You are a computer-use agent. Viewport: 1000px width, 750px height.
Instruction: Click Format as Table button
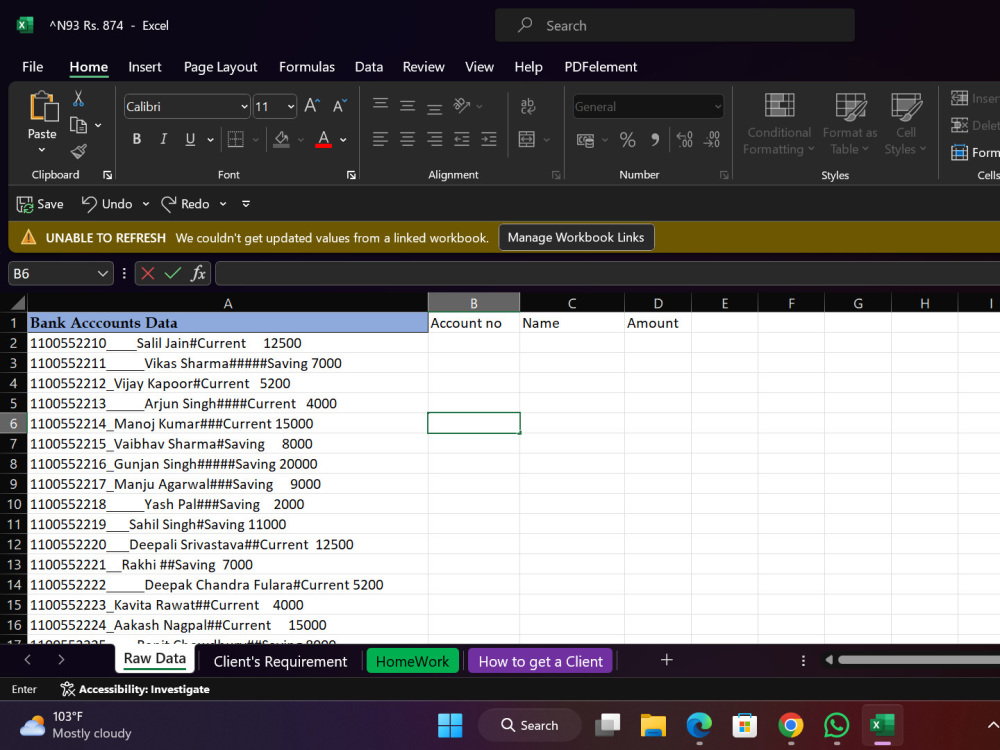(x=850, y=124)
